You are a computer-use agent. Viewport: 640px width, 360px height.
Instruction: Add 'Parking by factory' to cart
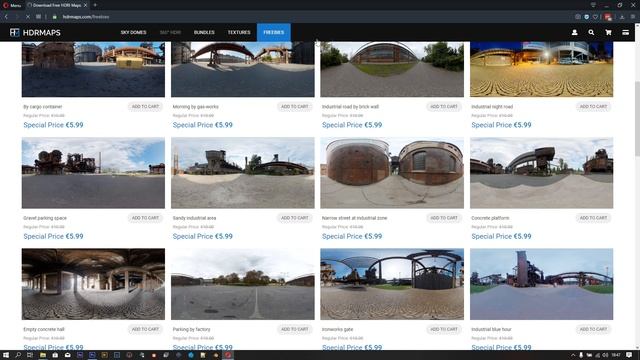coord(294,329)
